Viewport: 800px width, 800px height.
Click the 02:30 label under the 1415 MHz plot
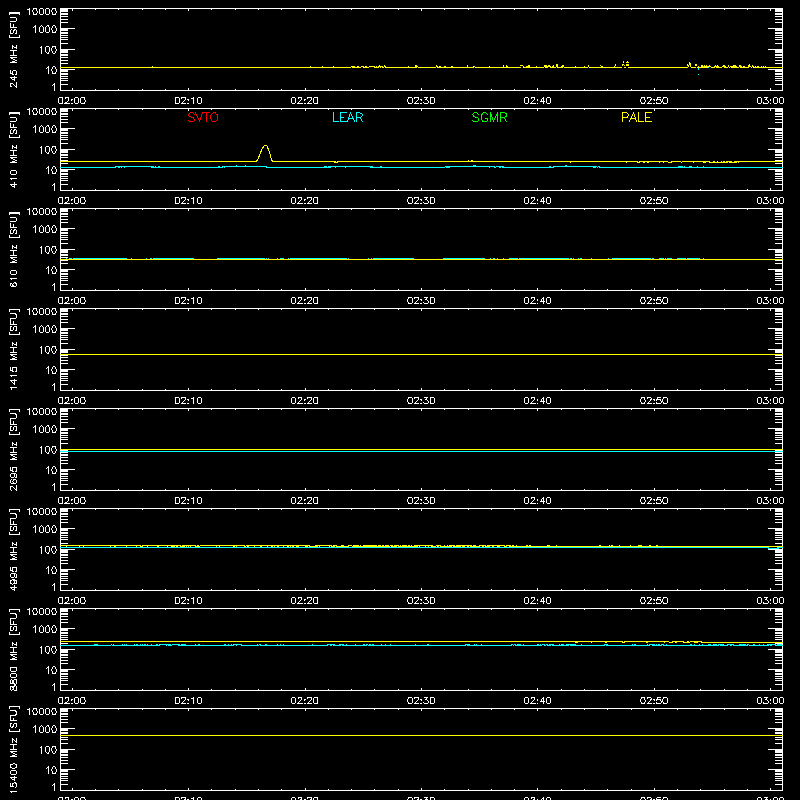point(421,401)
